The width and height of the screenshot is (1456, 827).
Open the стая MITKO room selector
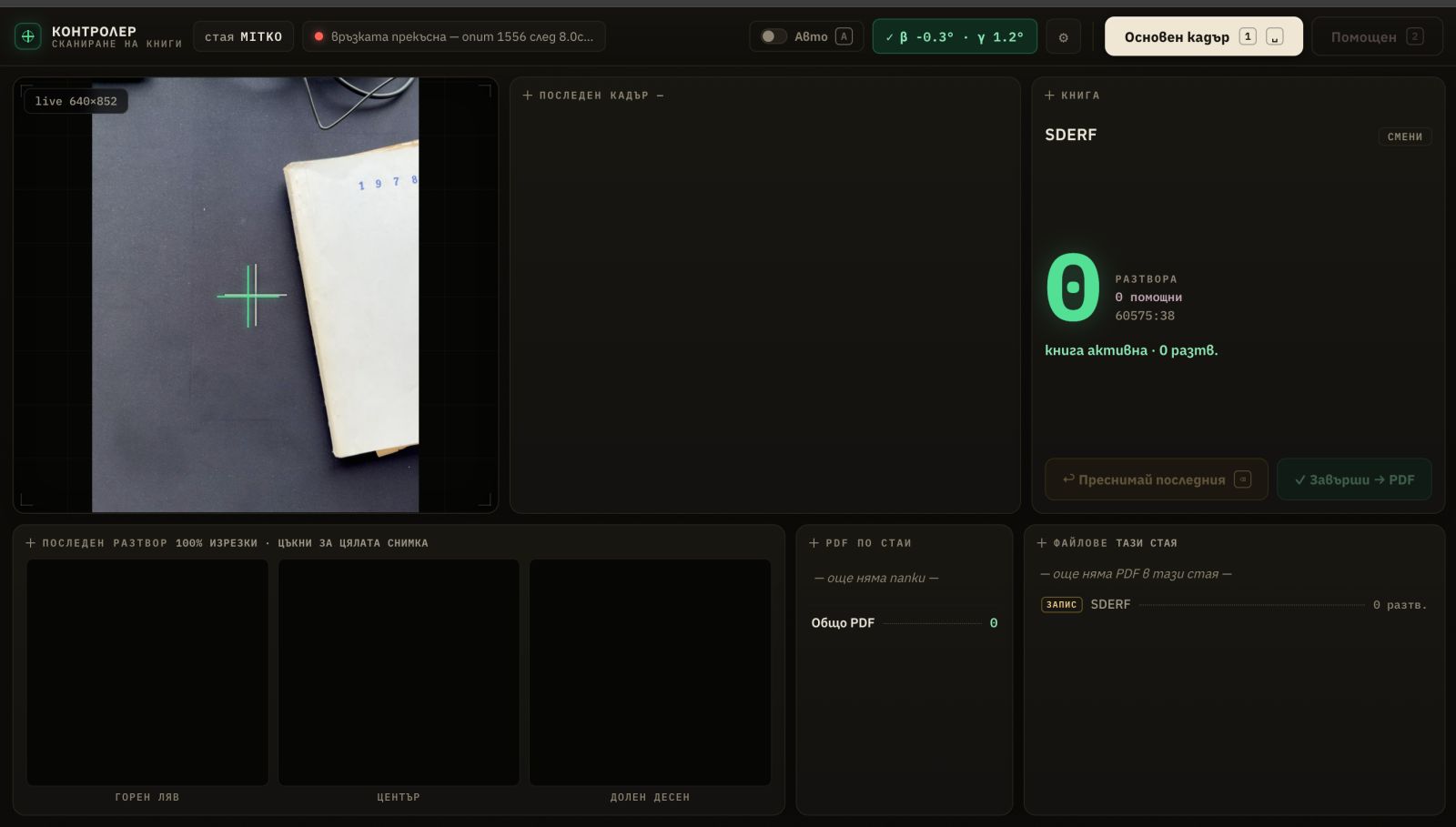pyautogui.click(x=243, y=36)
